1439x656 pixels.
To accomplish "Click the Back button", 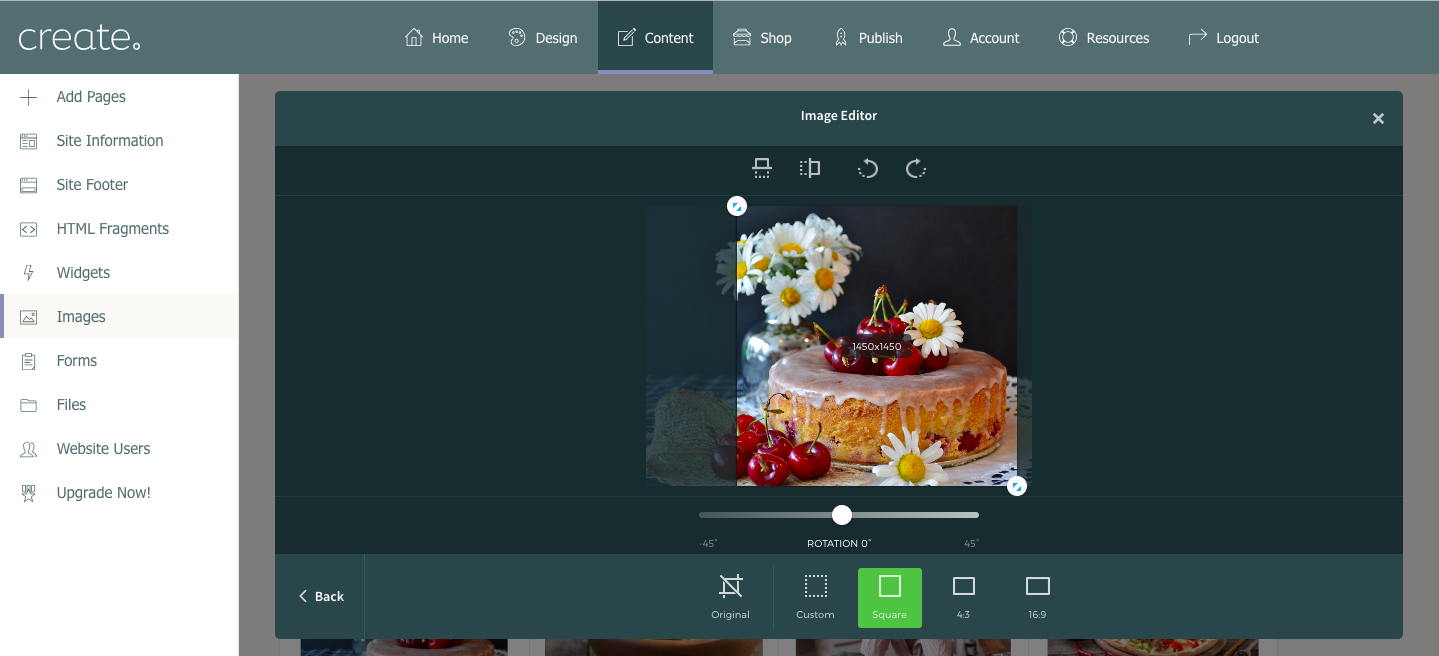I will click(x=321, y=596).
